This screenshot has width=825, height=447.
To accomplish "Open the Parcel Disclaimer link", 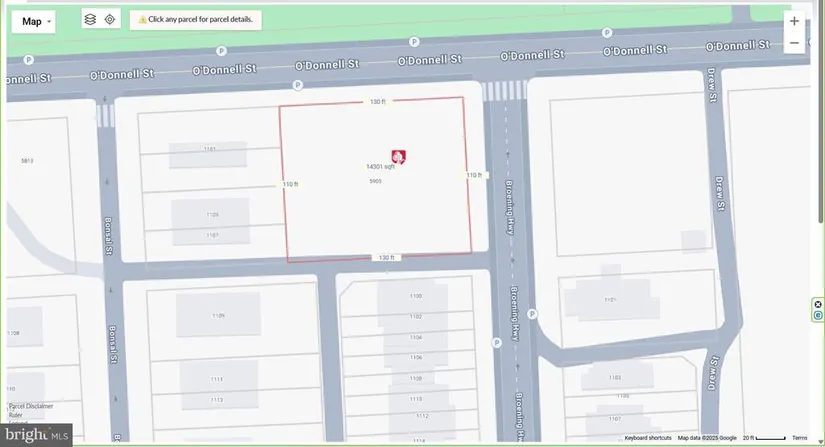I will point(31,406).
